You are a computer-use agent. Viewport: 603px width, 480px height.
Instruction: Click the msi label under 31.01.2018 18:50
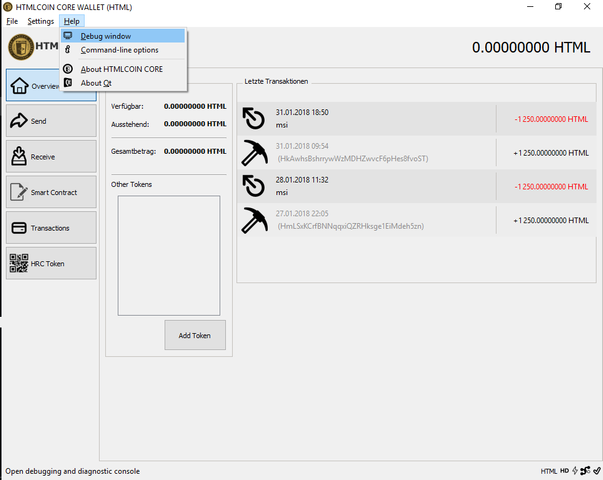coord(282,125)
